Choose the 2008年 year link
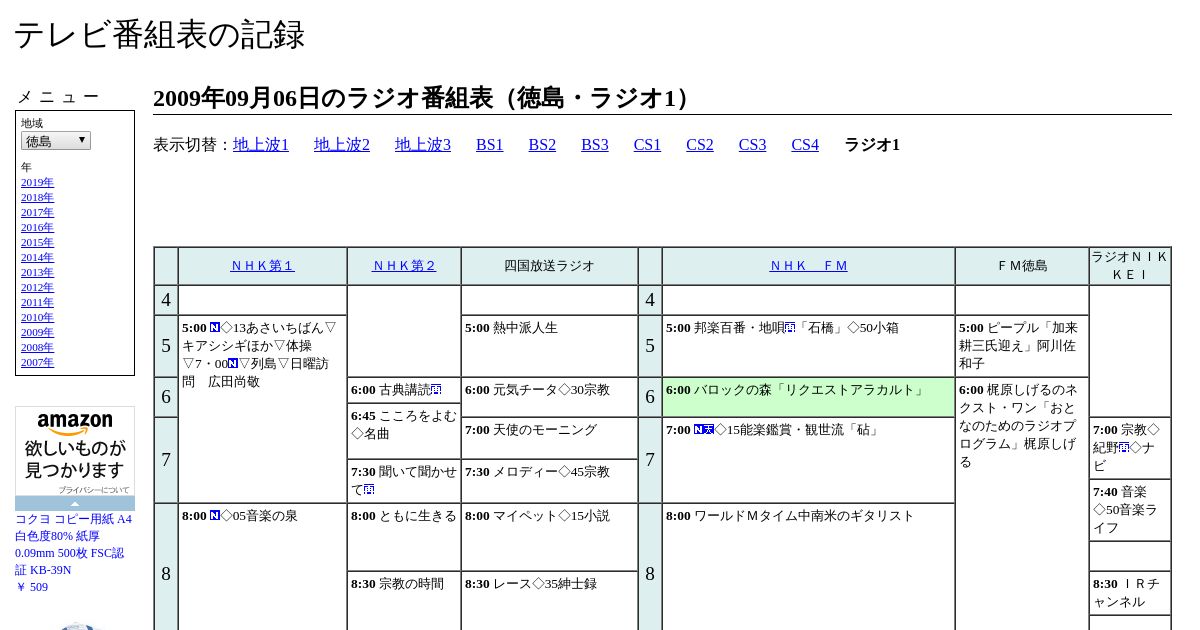This screenshot has height=630, width=1200. click(x=37, y=347)
